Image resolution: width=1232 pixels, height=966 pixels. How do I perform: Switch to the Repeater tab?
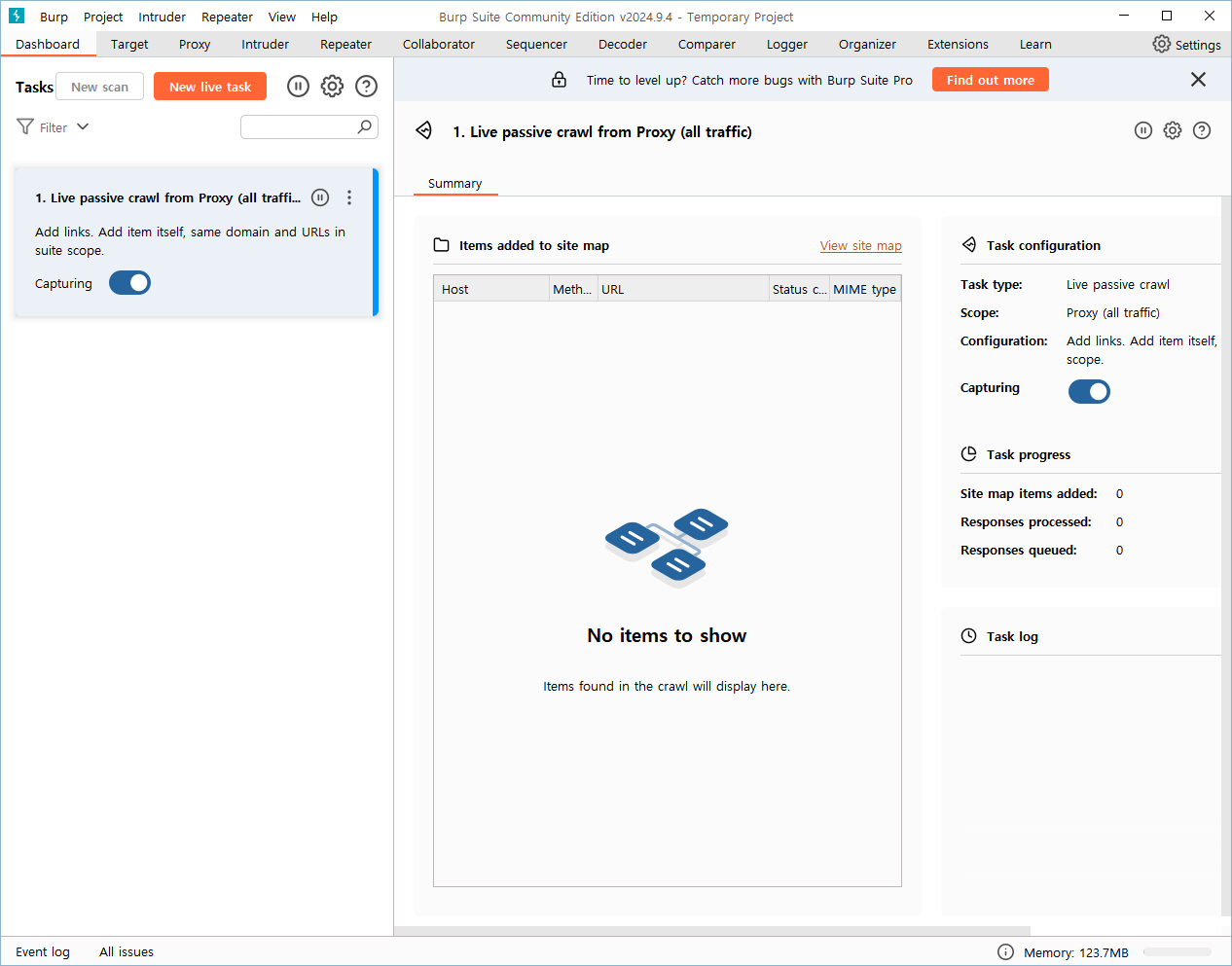(x=345, y=44)
